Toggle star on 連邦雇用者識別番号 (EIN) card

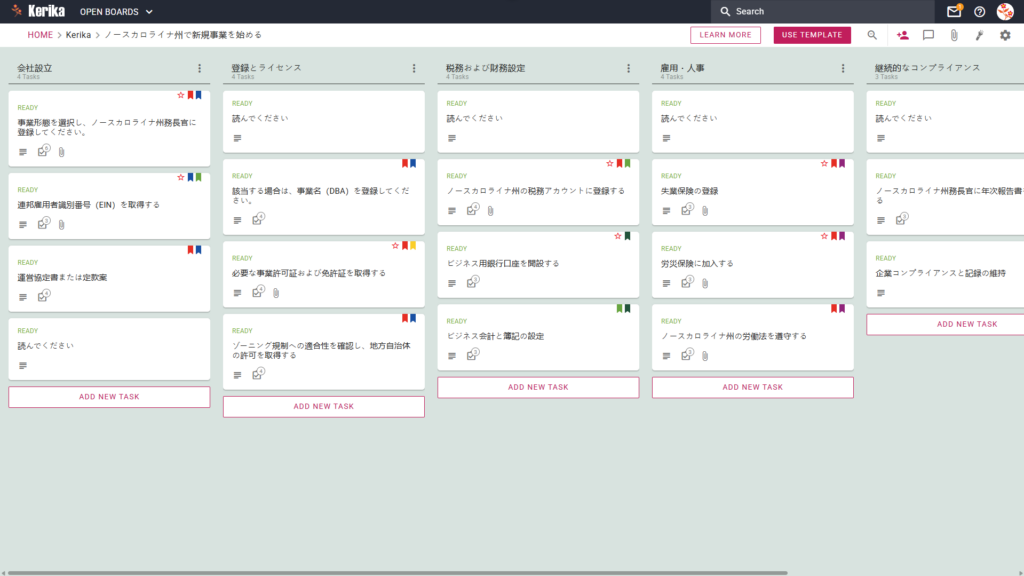point(181,177)
